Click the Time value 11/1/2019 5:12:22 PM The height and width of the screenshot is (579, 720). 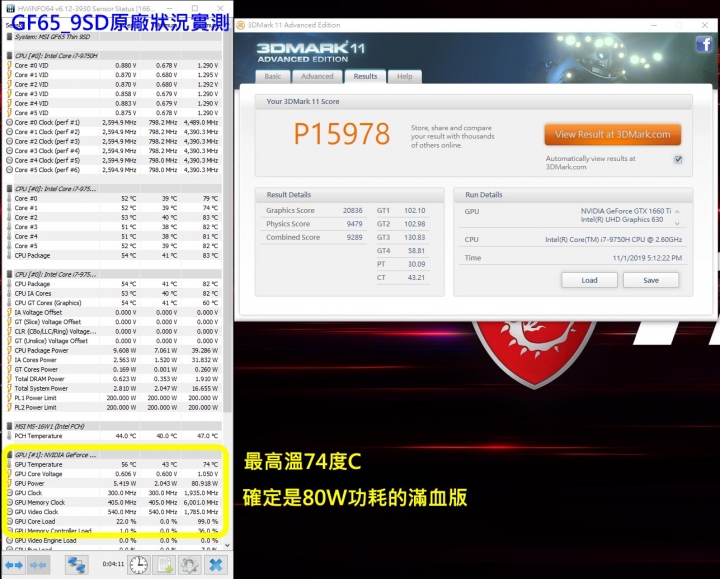click(x=647, y=258)
